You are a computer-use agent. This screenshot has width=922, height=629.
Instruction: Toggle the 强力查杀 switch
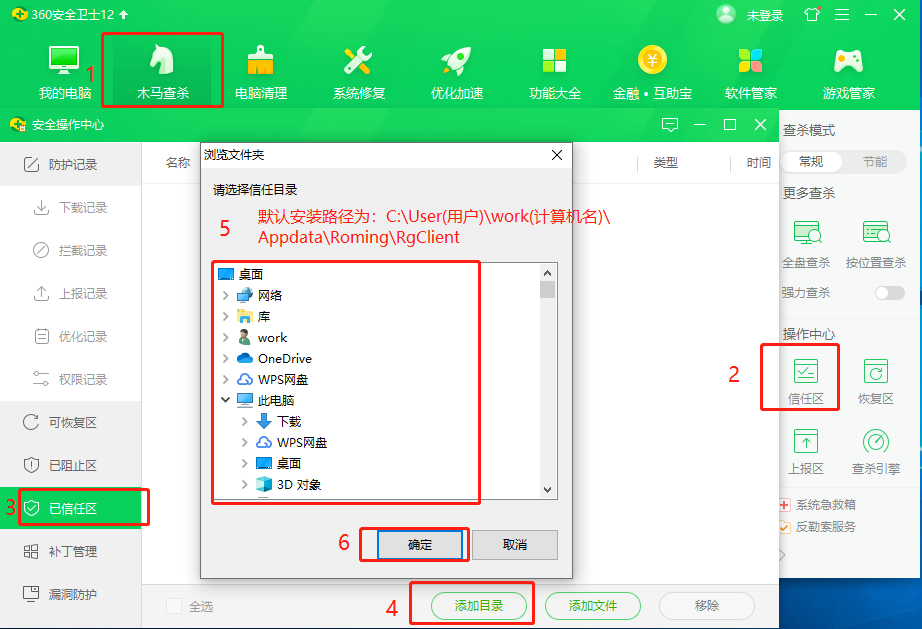889,293
